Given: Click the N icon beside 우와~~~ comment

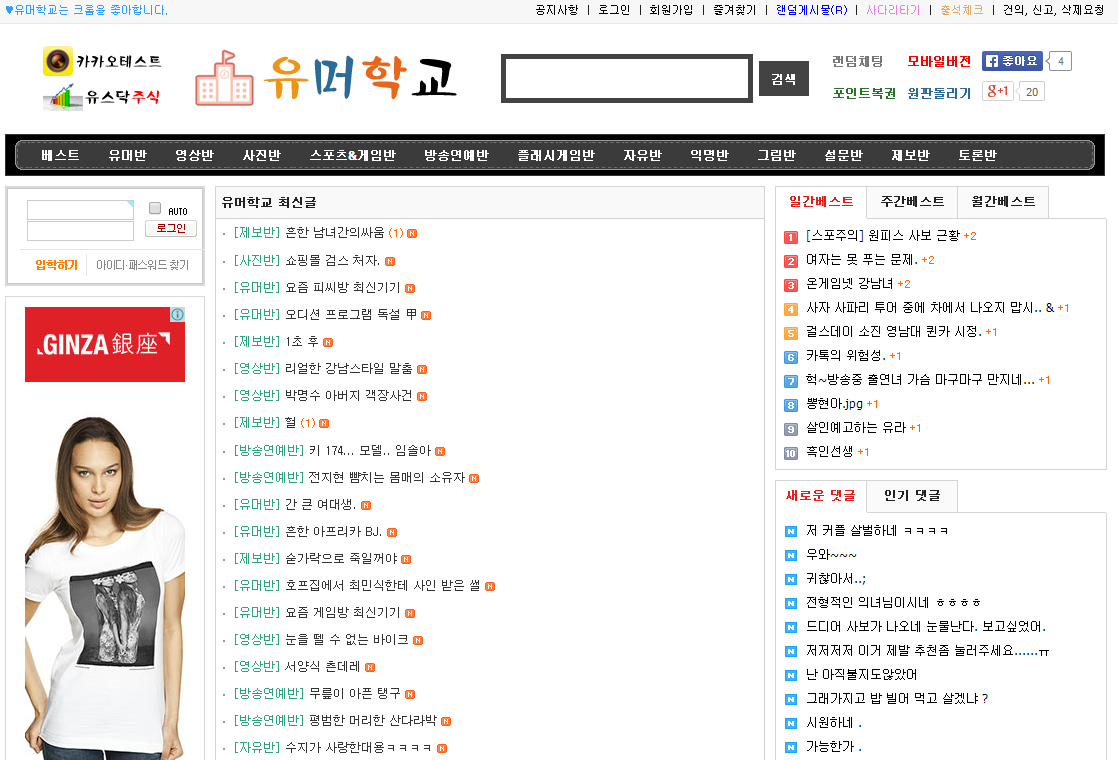Looking at the screenshot, I should pyautogui.click(x=791, y=555).
